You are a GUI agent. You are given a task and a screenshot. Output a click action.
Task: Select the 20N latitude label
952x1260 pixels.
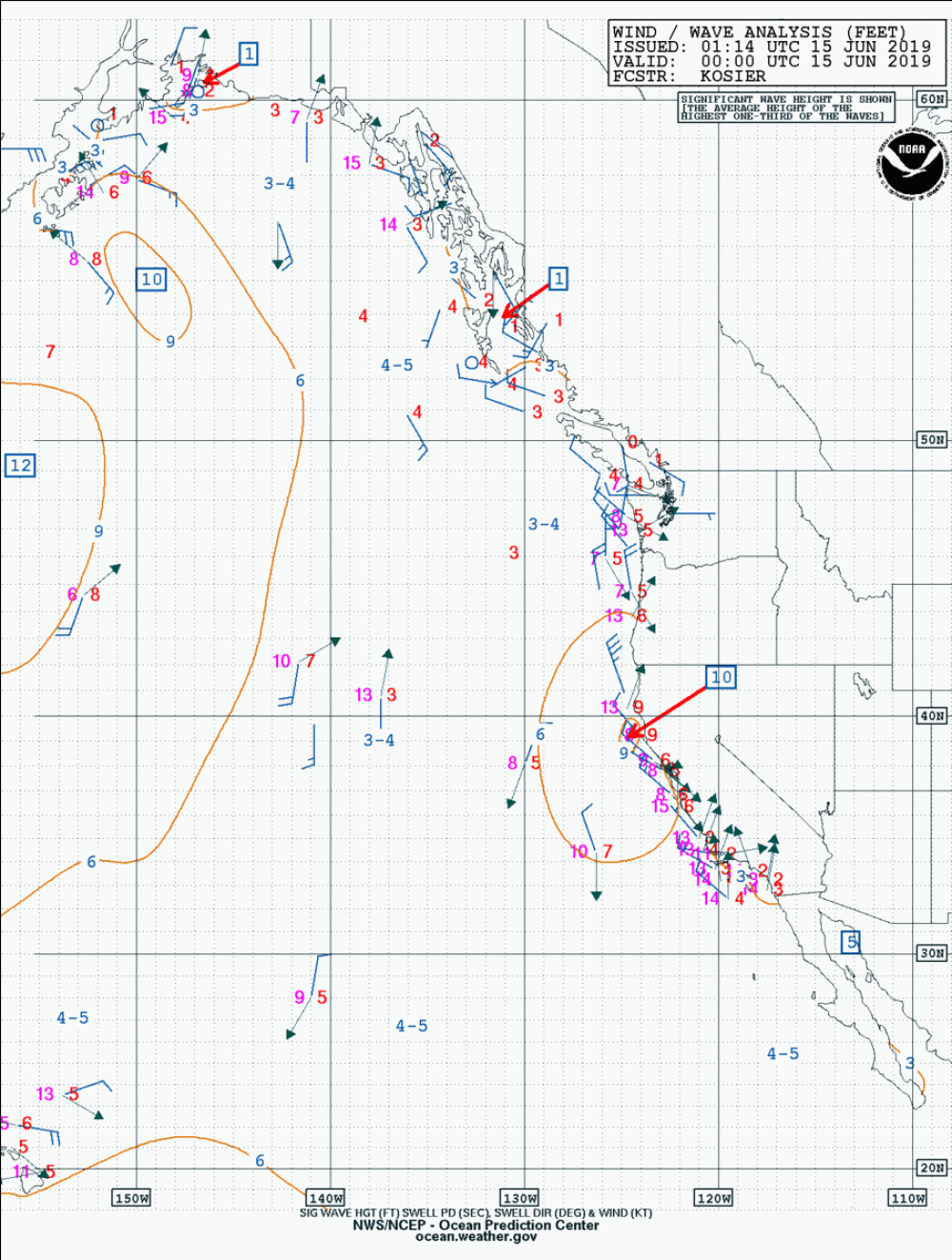[x=931, y=1168]
